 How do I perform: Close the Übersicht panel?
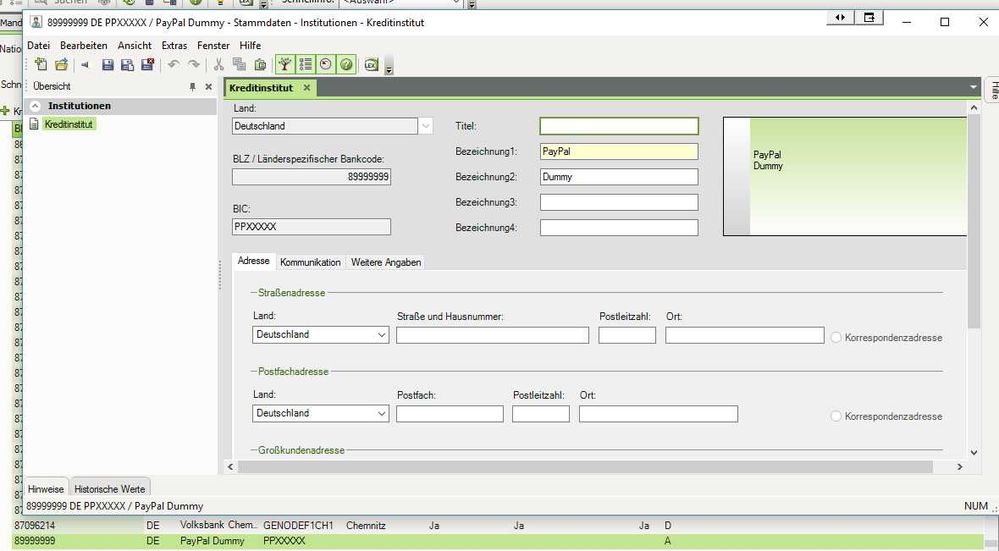coord(208,87)
